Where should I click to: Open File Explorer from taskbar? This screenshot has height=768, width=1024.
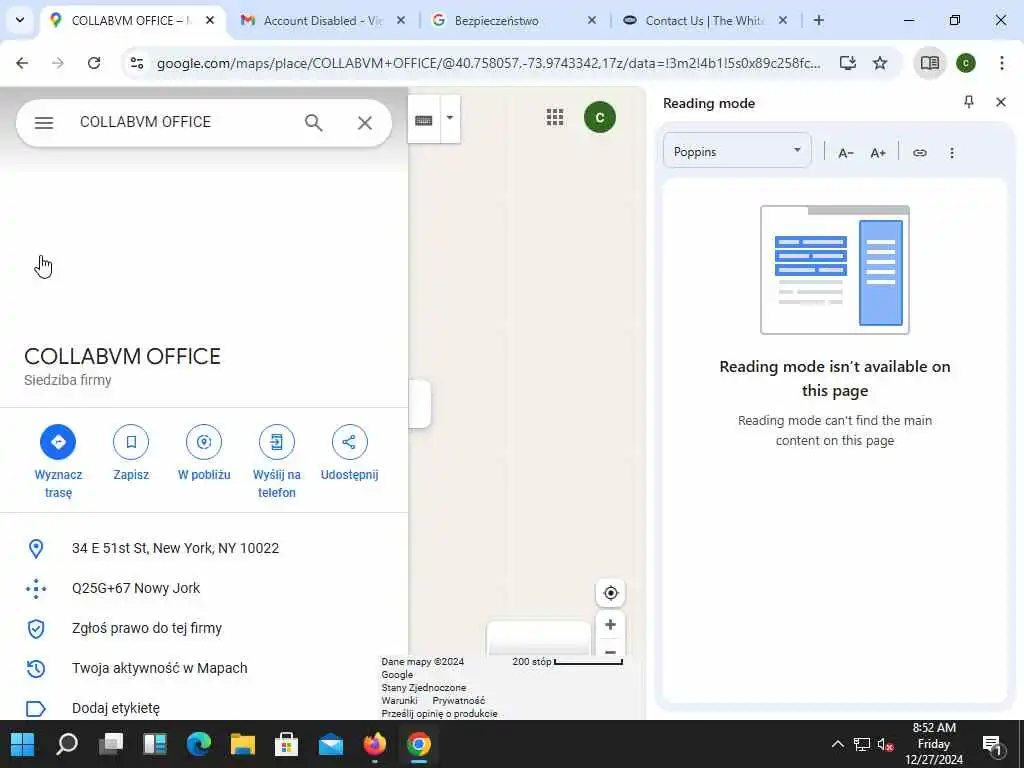click(243, 744)
